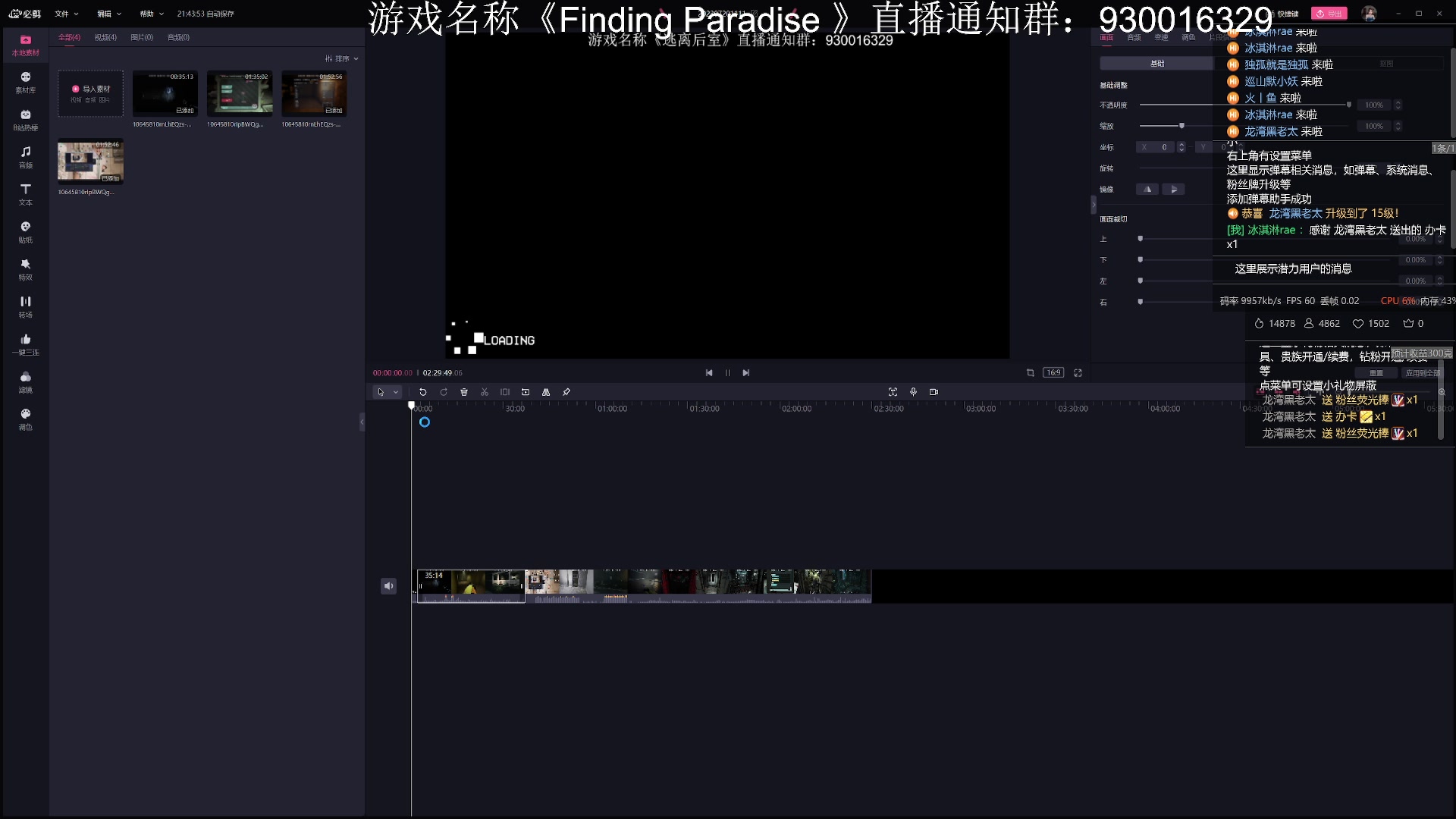Click the 快捷键 shortcuts button
Viewport: 1456px width, 819px height.
click(1283, 14)
